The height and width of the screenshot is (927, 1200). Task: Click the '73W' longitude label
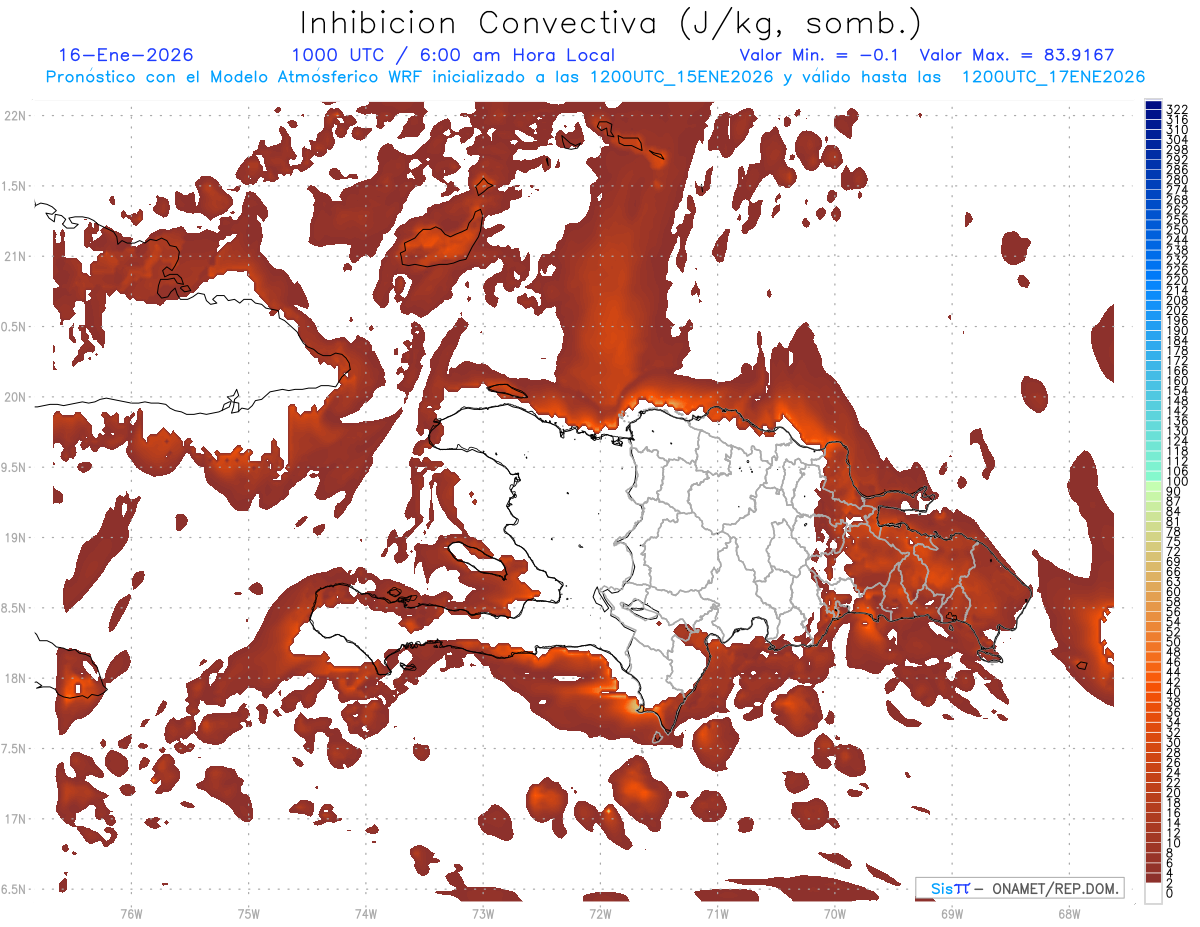point(483,914)
